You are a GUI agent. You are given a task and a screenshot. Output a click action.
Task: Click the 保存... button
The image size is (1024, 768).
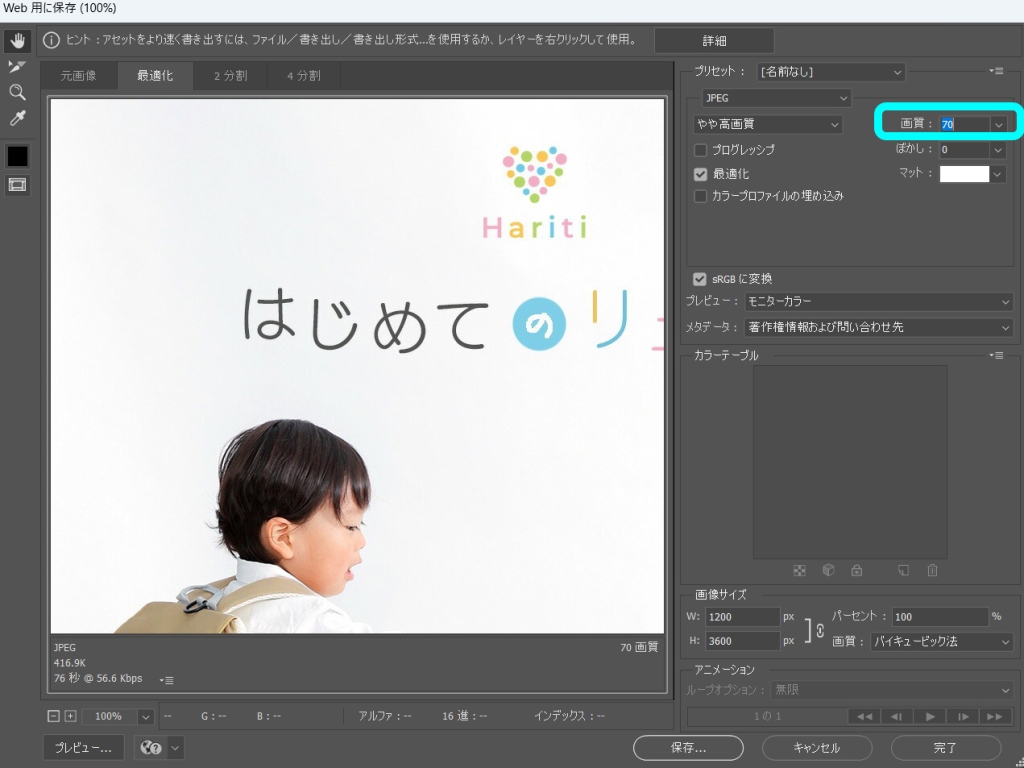pos(688,747)
